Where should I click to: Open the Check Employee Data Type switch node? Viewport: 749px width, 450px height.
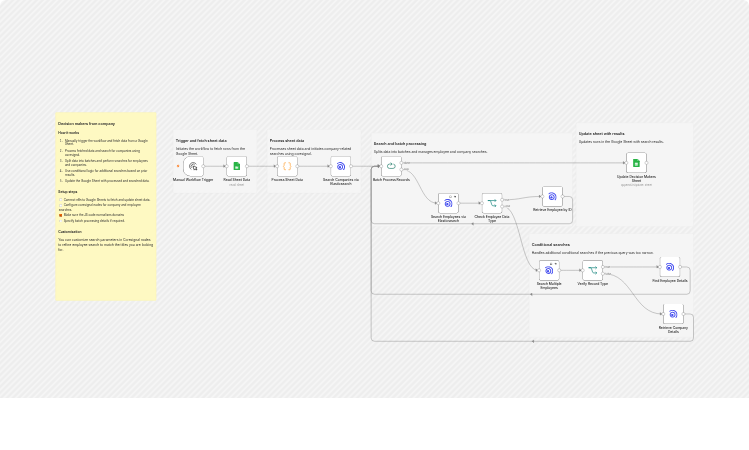tap(492, 203)
